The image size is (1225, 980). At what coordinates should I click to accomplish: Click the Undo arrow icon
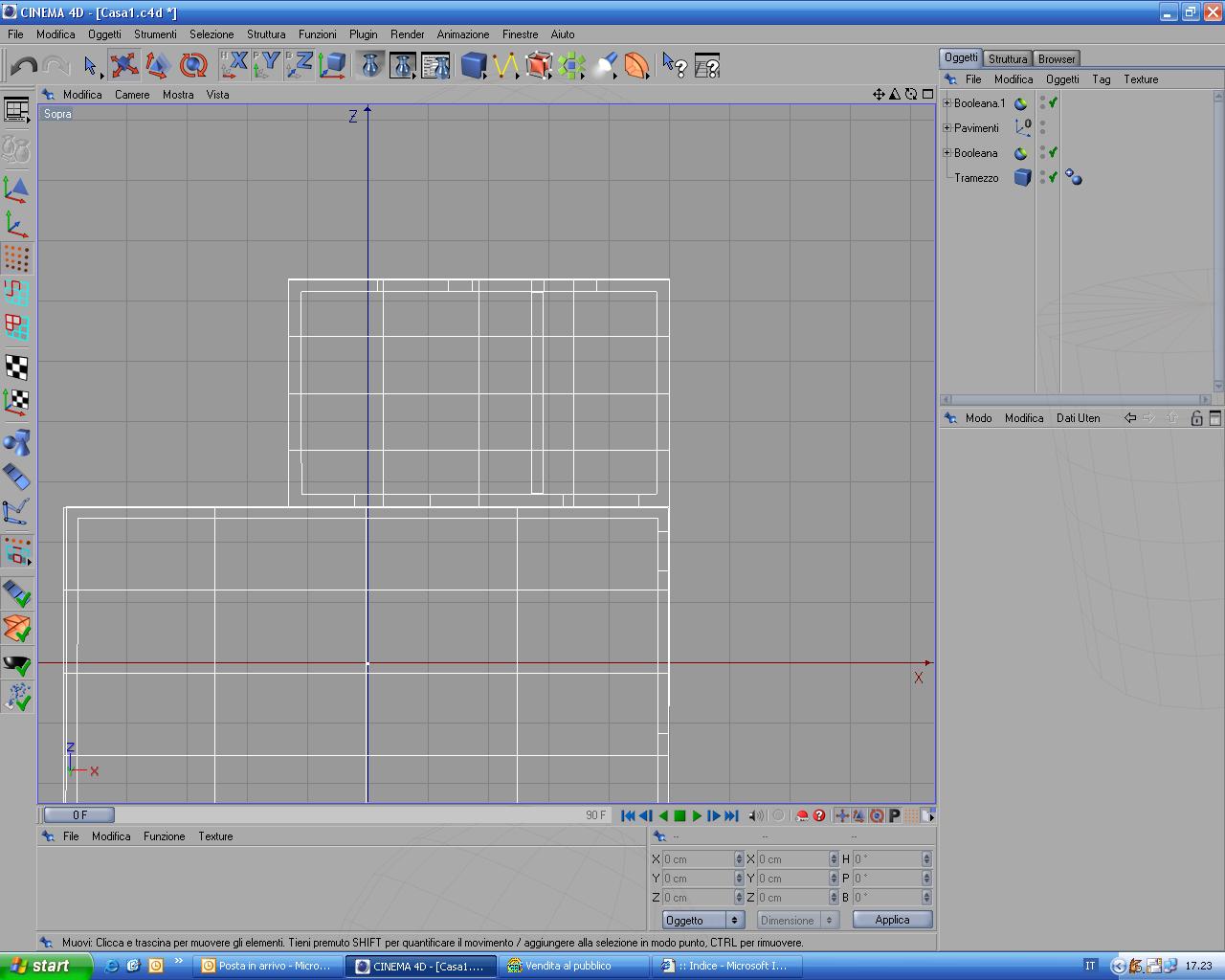point(24,65)
